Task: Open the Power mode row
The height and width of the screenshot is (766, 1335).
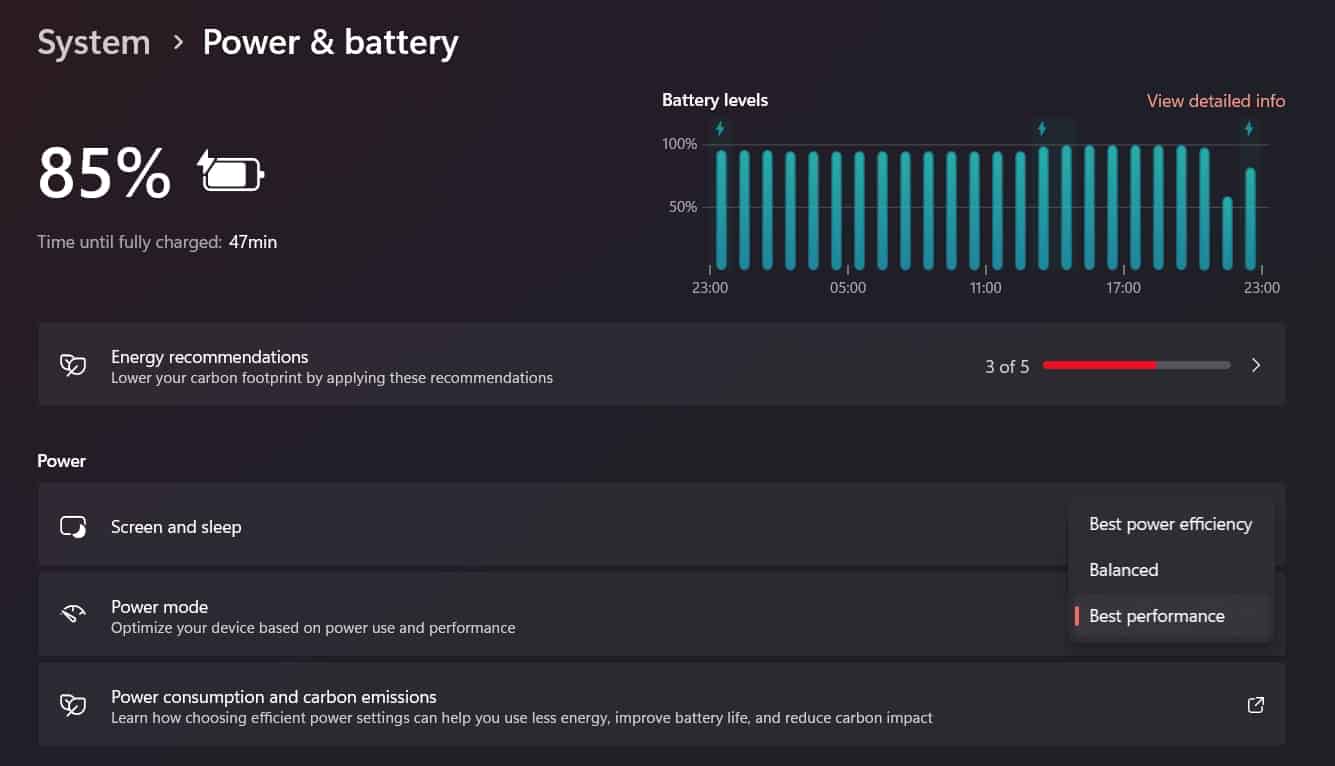Action: [x=500, y=616]
